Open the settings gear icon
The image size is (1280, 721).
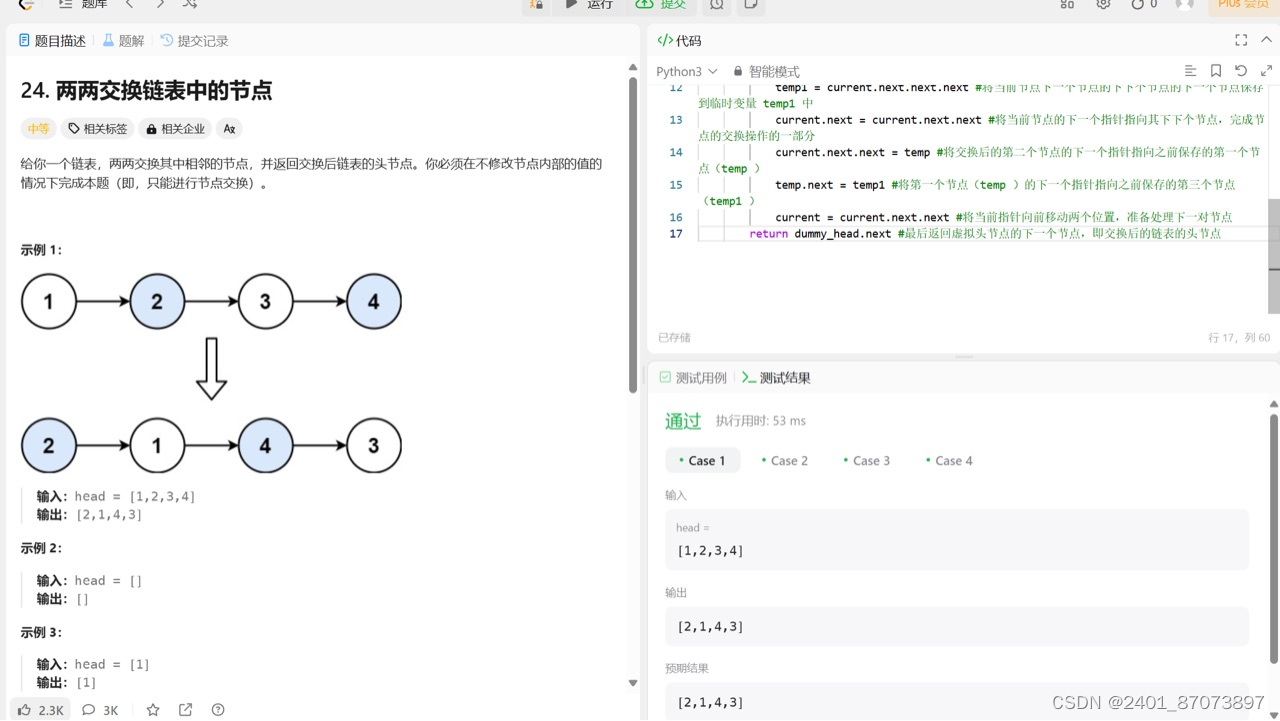point(1103,4)
